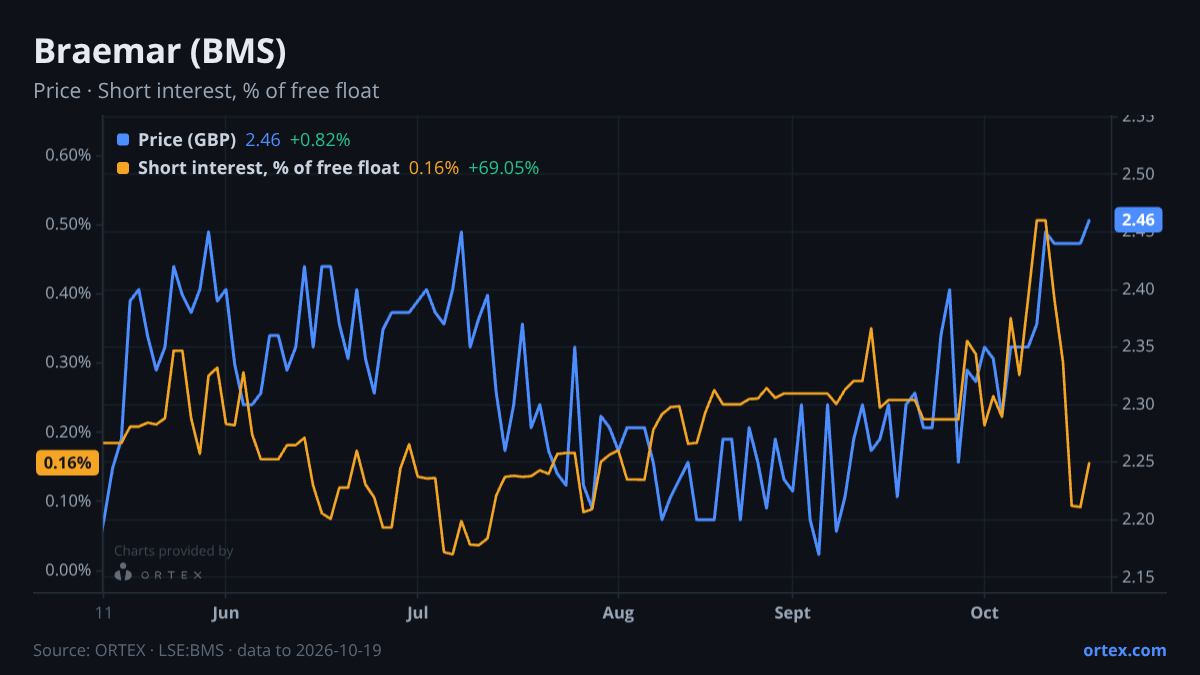Click the '11' start date axis label
The height and width of the screenshot is (675, 1200).
(103, 613)
